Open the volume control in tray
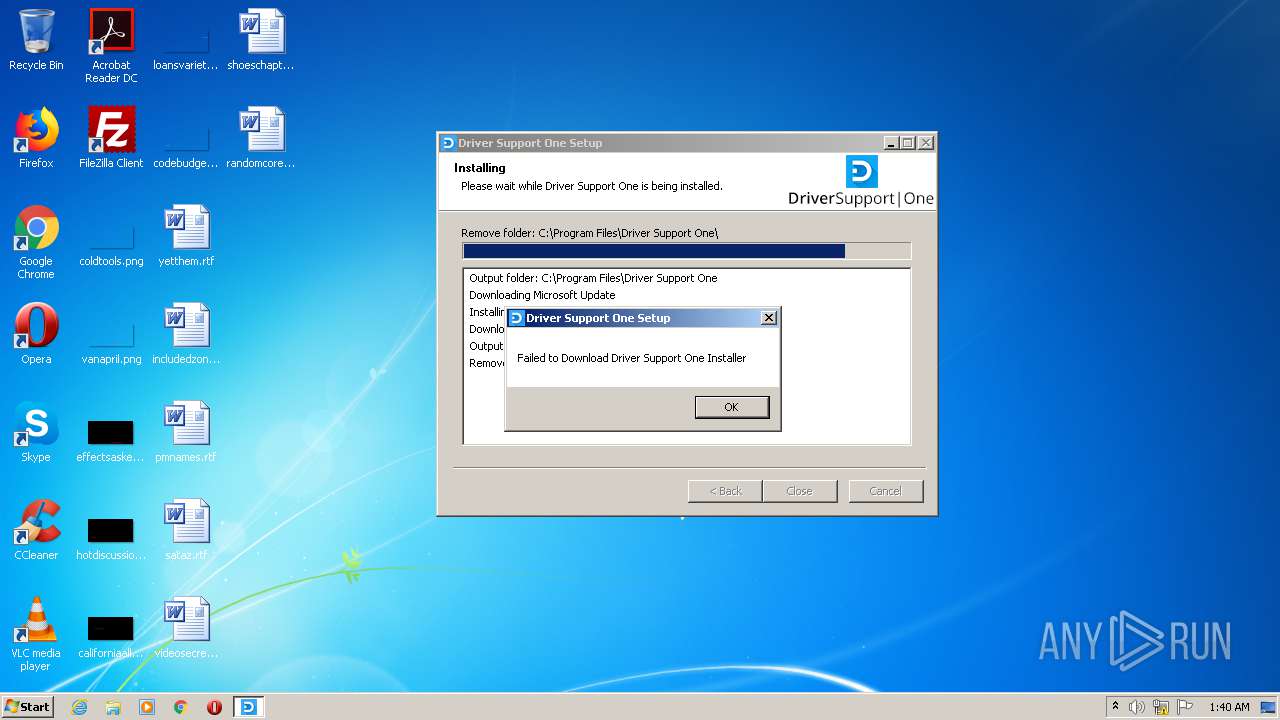1280x720 pixels. click(1137, 707)
